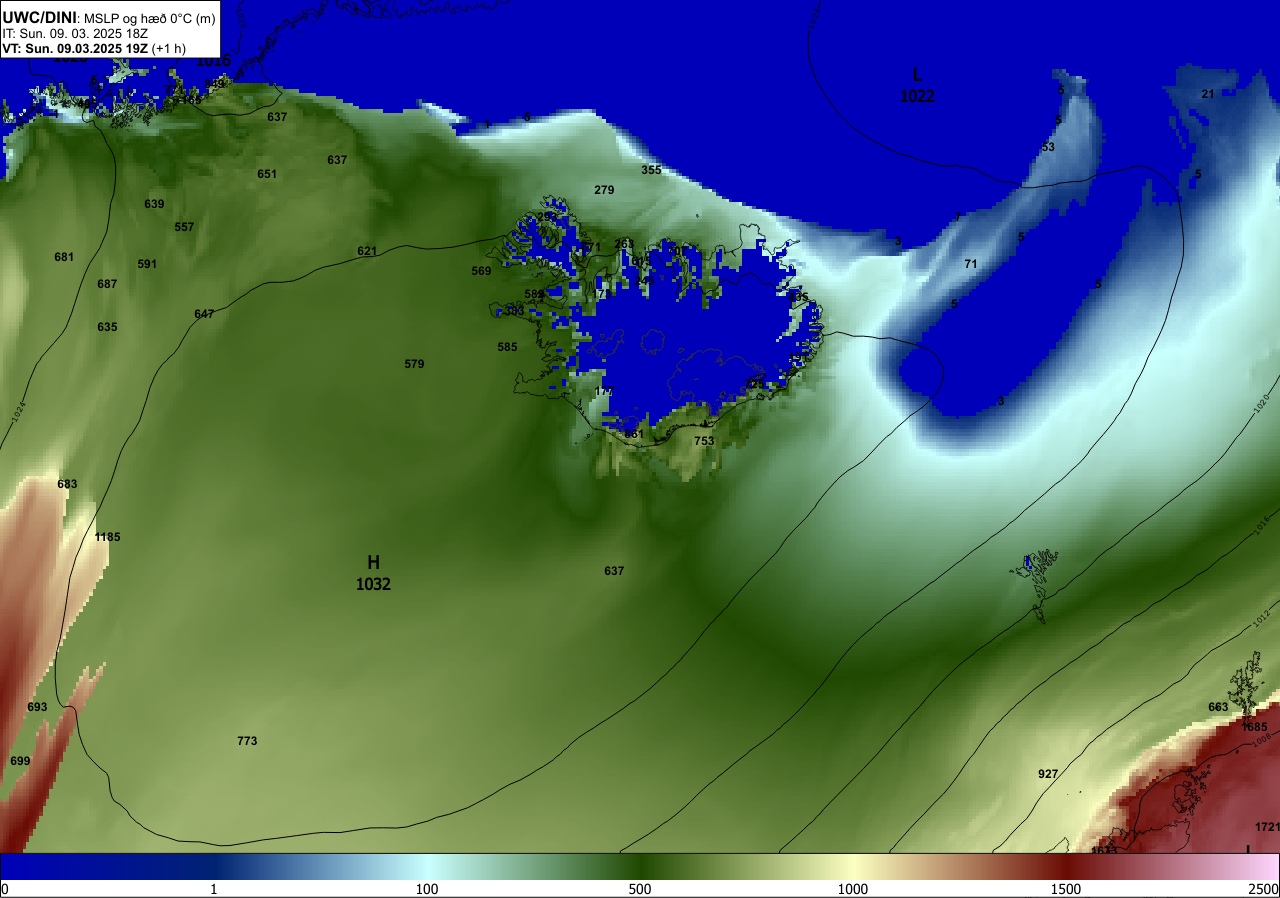The height and width of the screenshot is (898, 1280).
Task: Click the H 1032 high pressure marker
Action: click(373, 573)
